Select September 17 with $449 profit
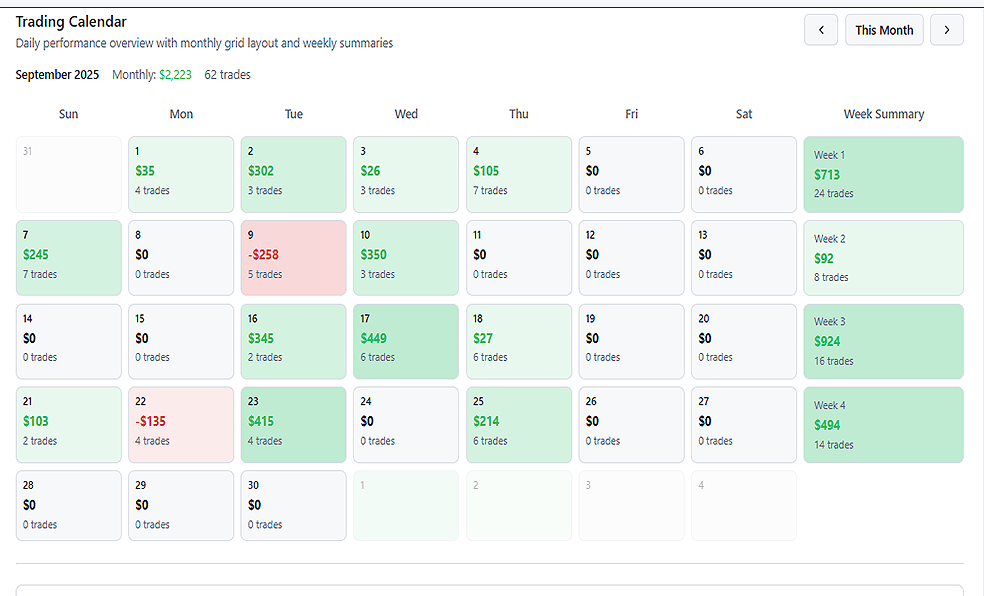Screen dimensions: 984x596 click(406, 342)
